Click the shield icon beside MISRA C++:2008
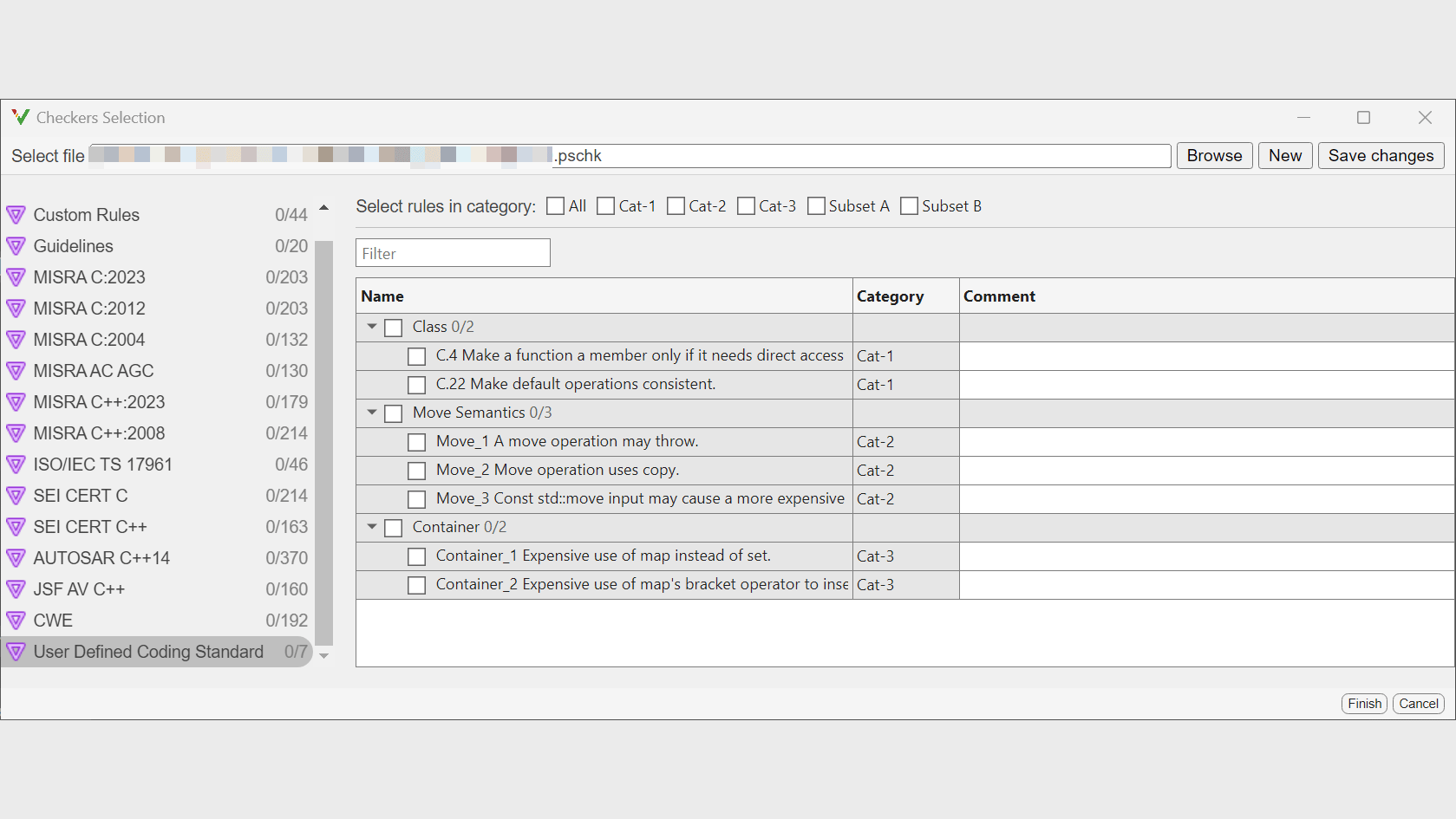The image size is (1456, 819). tap(16, 433)
